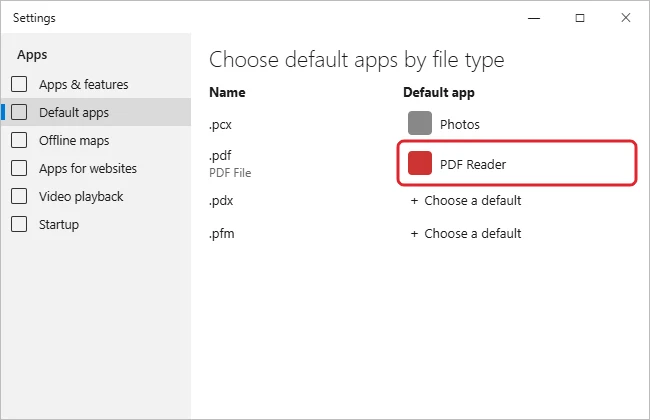The image size is (650, 420).
Task: Click the Name column header
Action: [x=227, y=92]
